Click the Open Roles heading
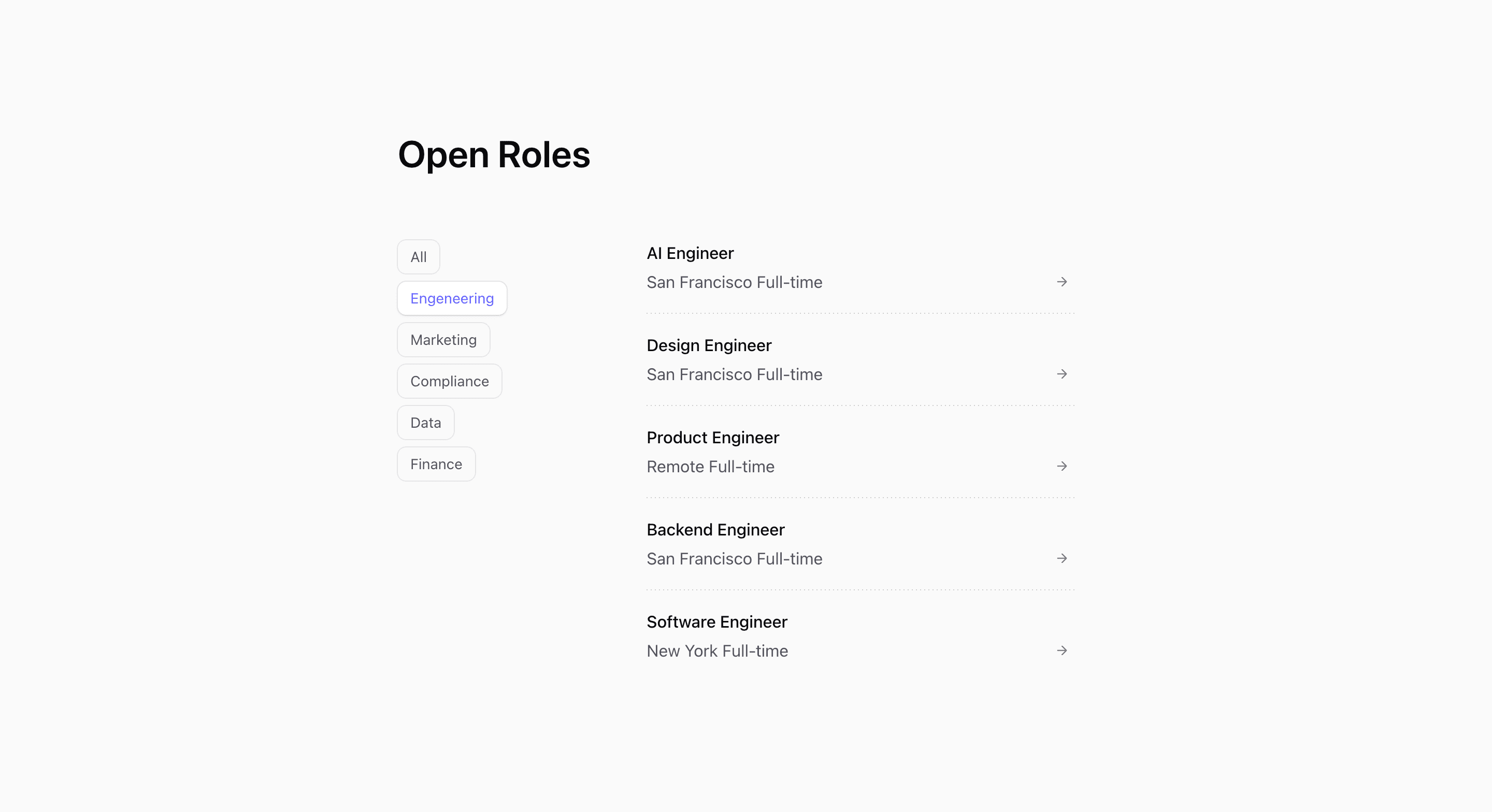This screenshot has width=1492, height=812. tap(494, 155)
